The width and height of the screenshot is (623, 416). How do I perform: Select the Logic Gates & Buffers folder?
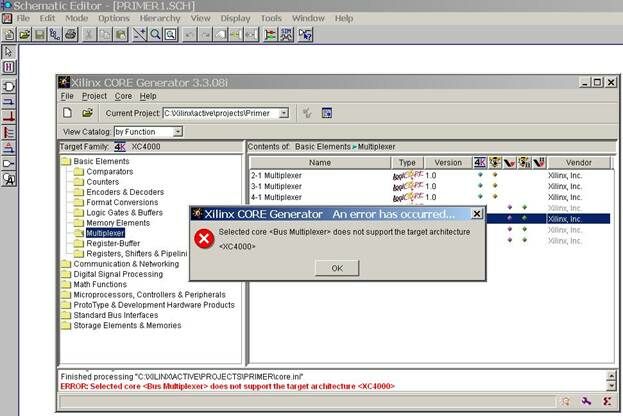point(124,213)
